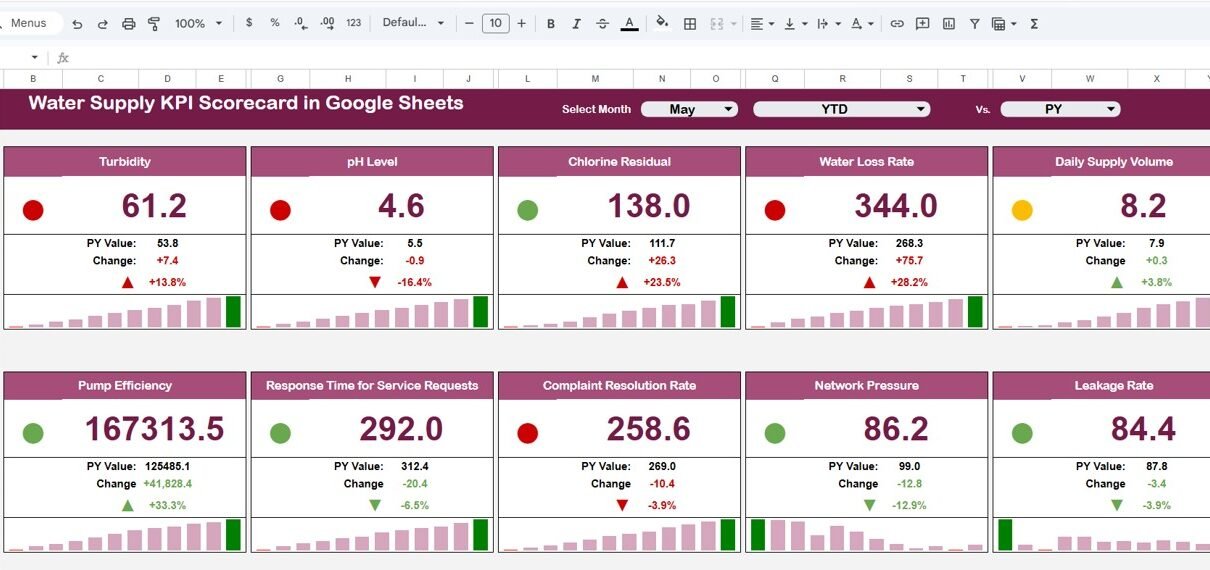Open the Functions sigma icon
The height and width of the screenshot is (570, 1210).
pyautogui.click(x=1034, y=23)
